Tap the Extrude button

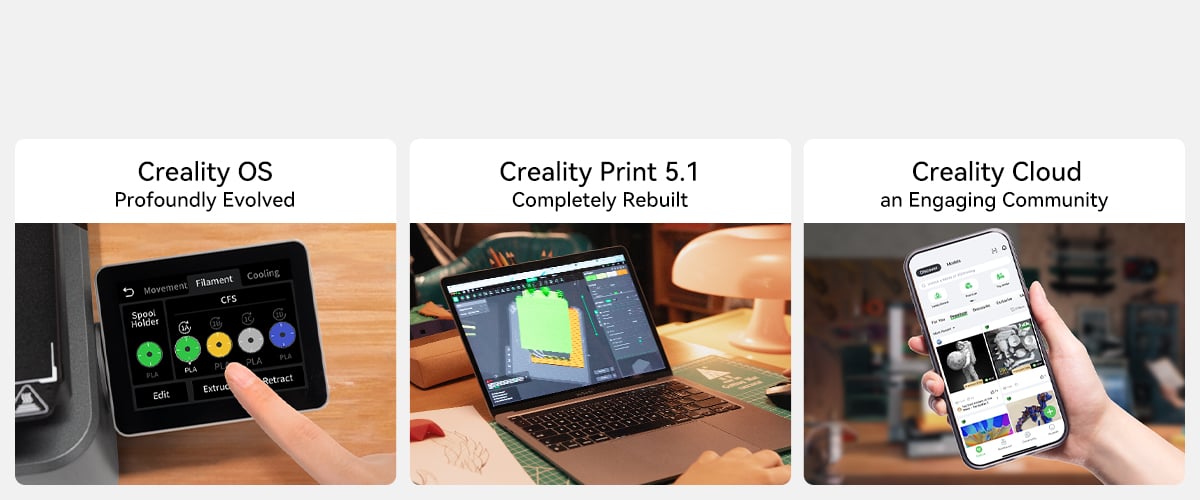pos(217,387)
